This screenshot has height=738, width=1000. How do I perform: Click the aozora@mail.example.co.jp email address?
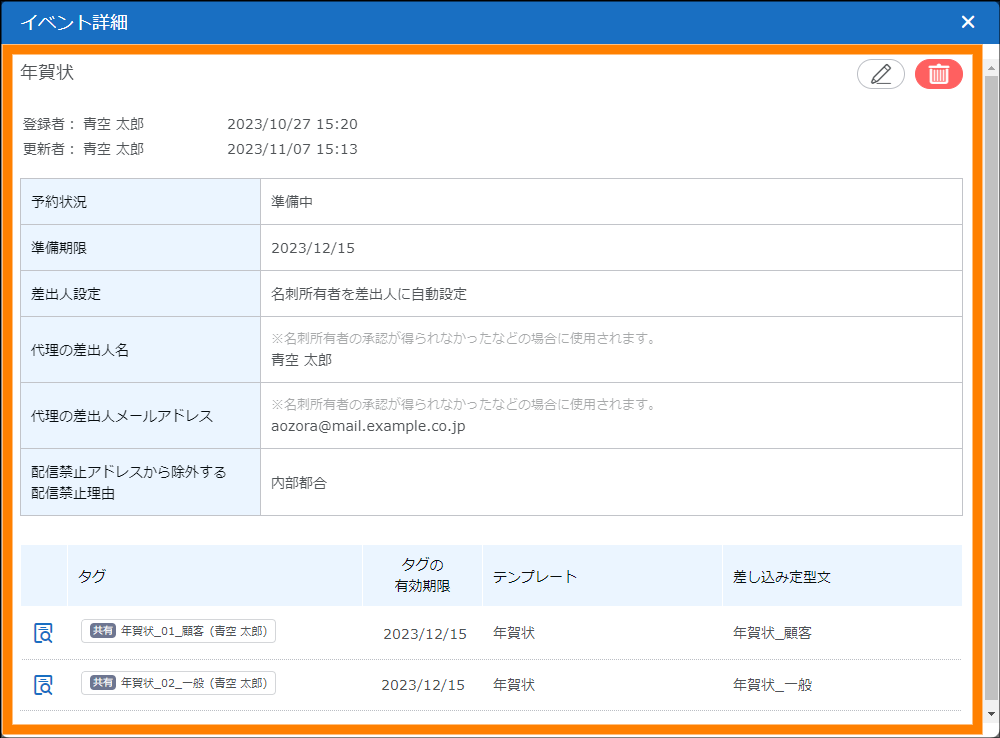(368, 426)
